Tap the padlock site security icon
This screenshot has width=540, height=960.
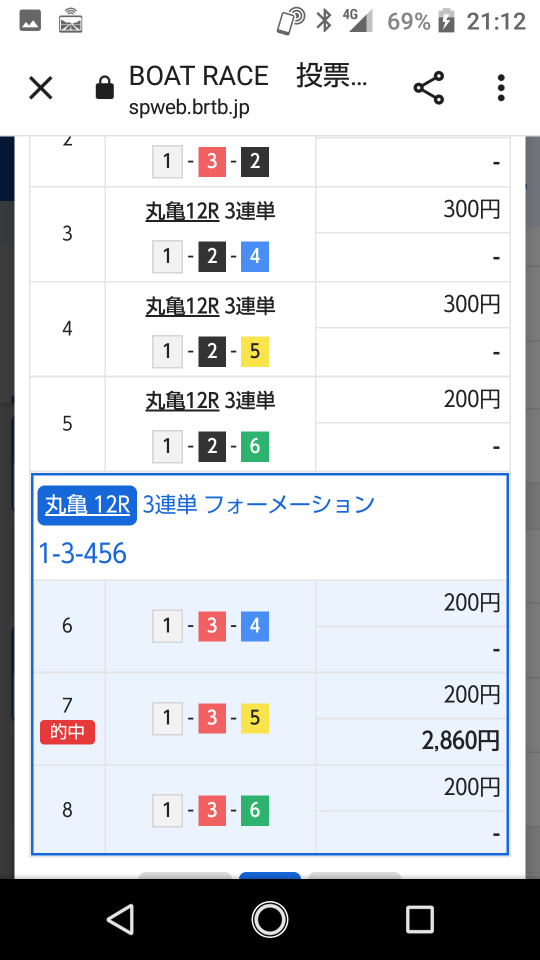[x=105, y=88]
